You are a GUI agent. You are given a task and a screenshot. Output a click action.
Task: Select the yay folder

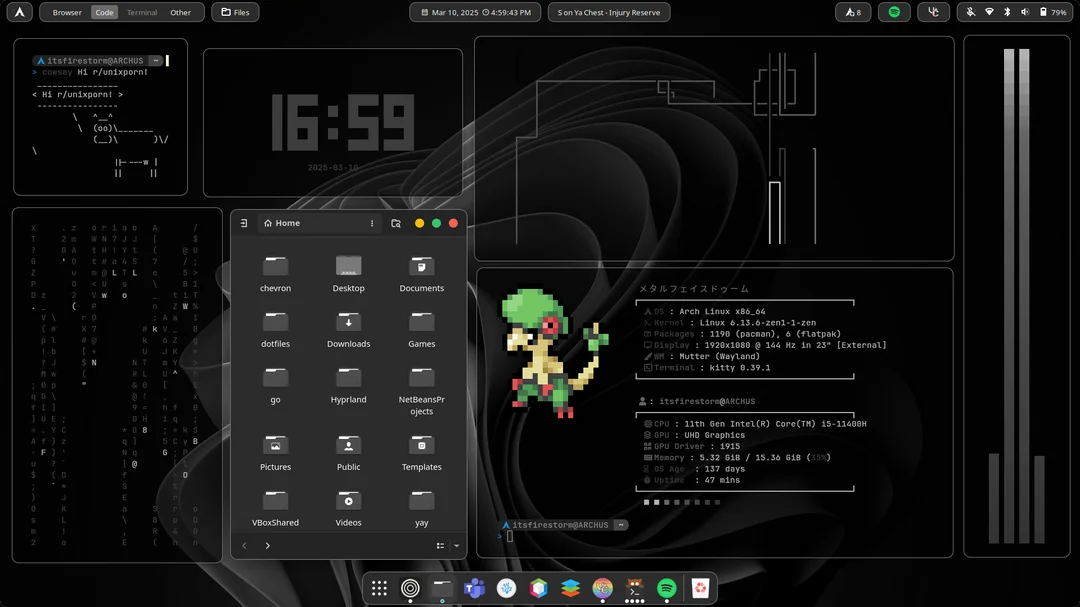click(x=422, y=508)
